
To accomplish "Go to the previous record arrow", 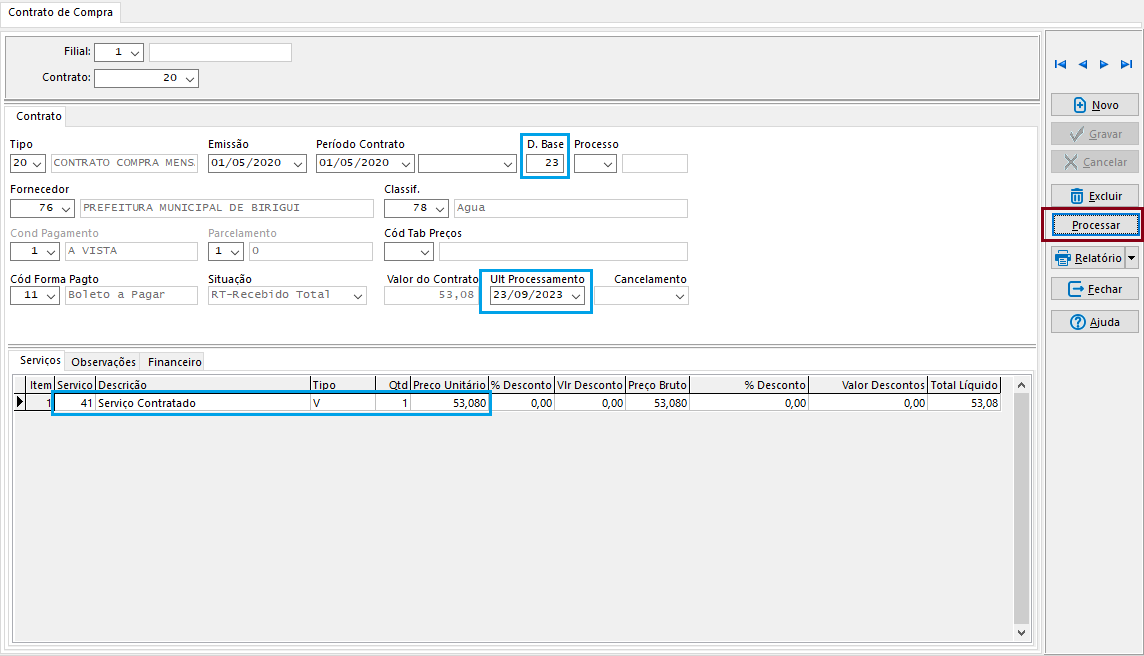I will pos(1083,65).
